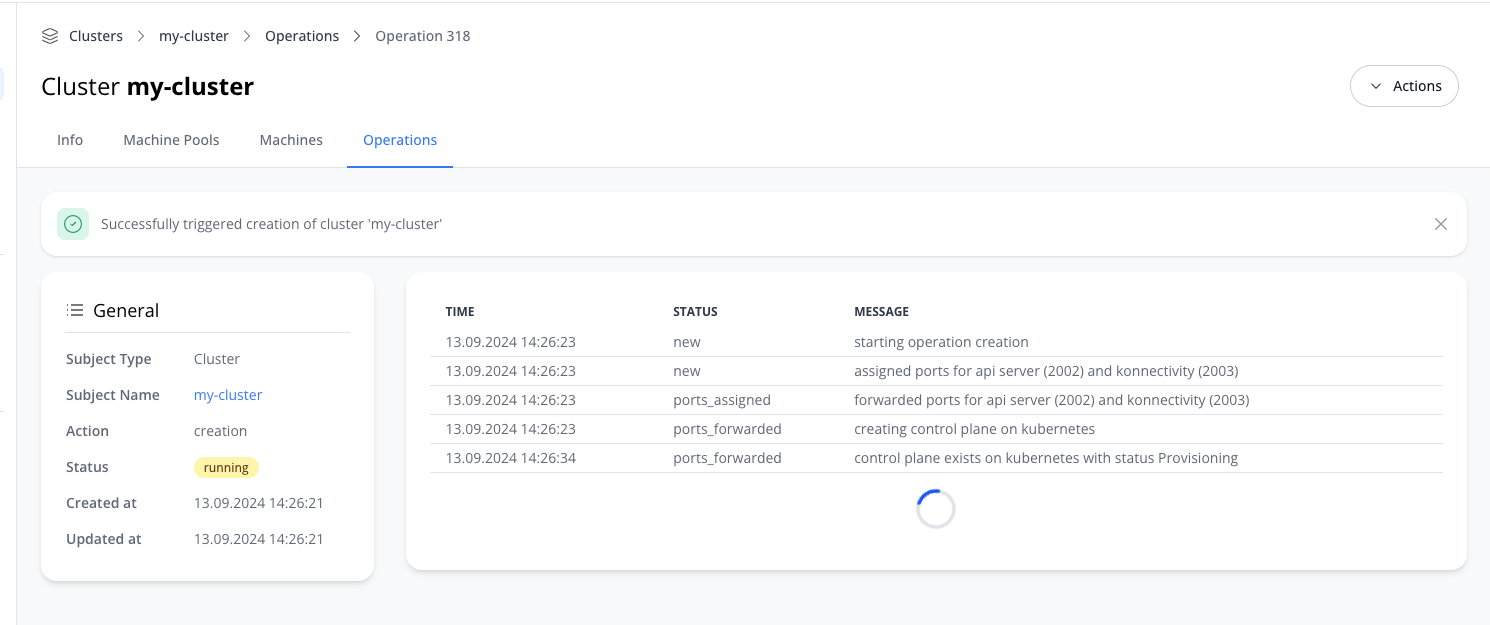Screen dimensions: 1490x625
Task: Click the list icon beside General heading
Action: point(74,310)
